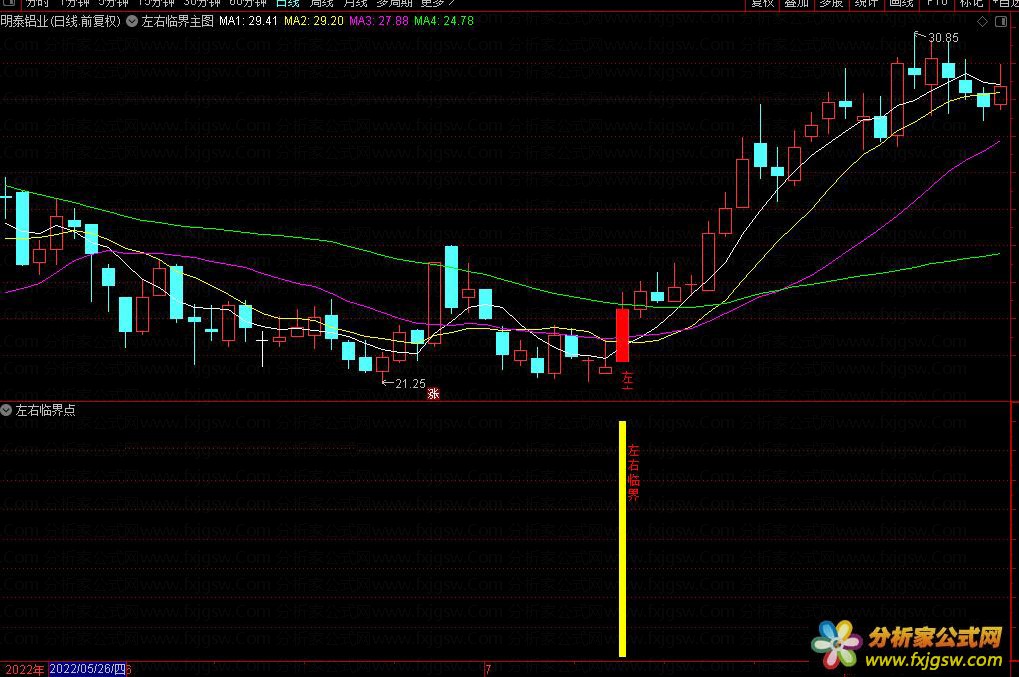Select the 60分钟 period tab
The height and width of the screenshot is (677, 1019).
pyautogui.click(x=248, y=3)
